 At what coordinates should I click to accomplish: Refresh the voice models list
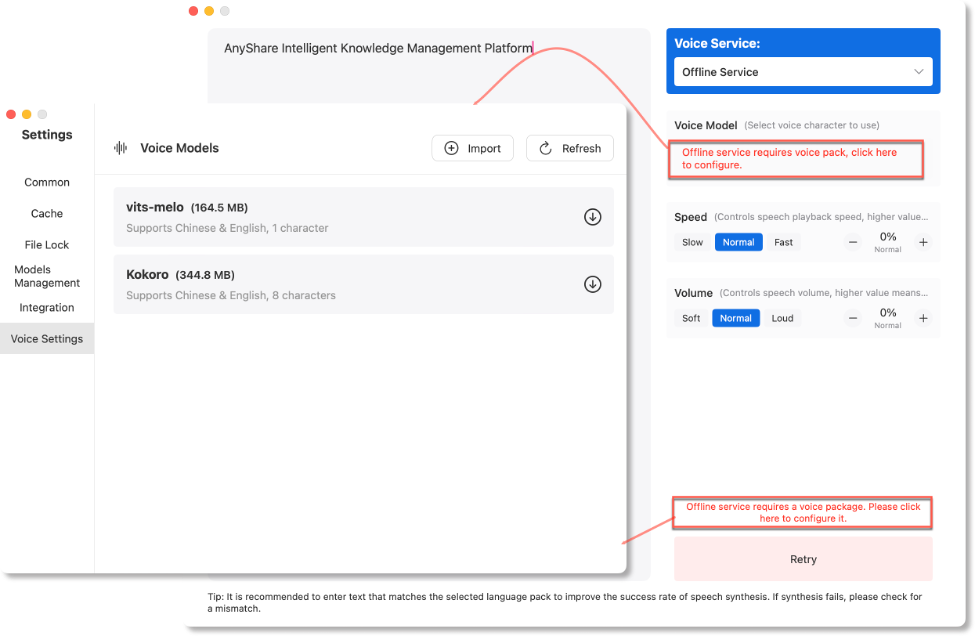(x=570, y=148)
